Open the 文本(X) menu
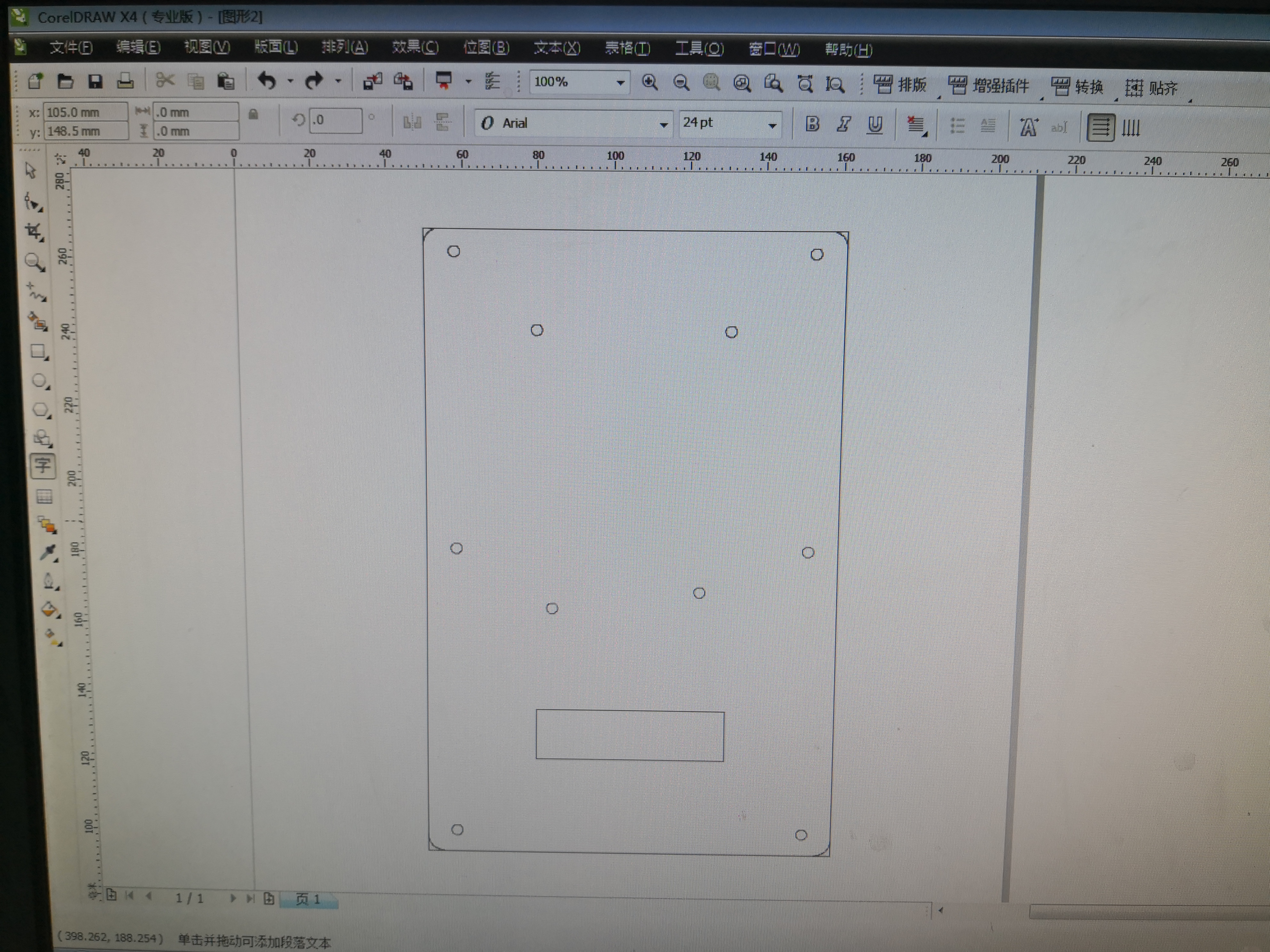 [x=557, y=48]
